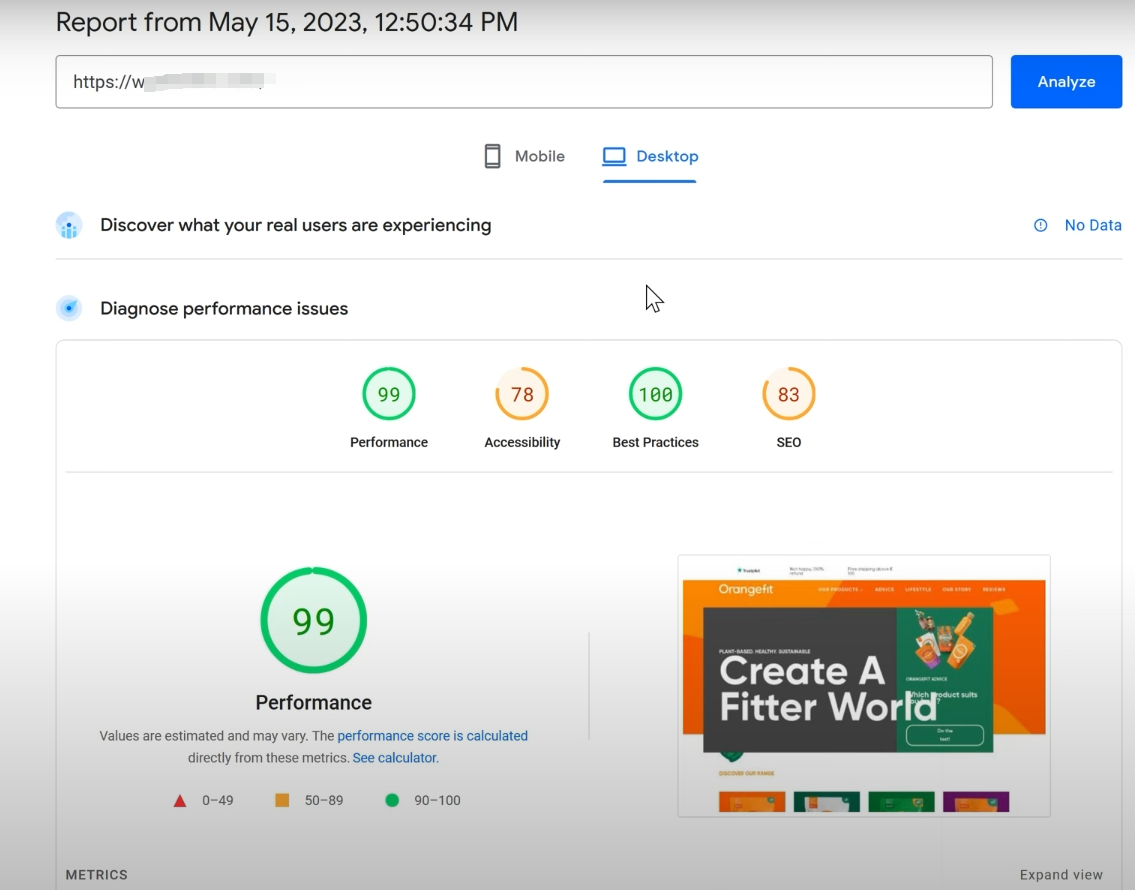Select the Best Practices score gauge 100
This screenshot has height=890, width=1135.
pos(655,395)
